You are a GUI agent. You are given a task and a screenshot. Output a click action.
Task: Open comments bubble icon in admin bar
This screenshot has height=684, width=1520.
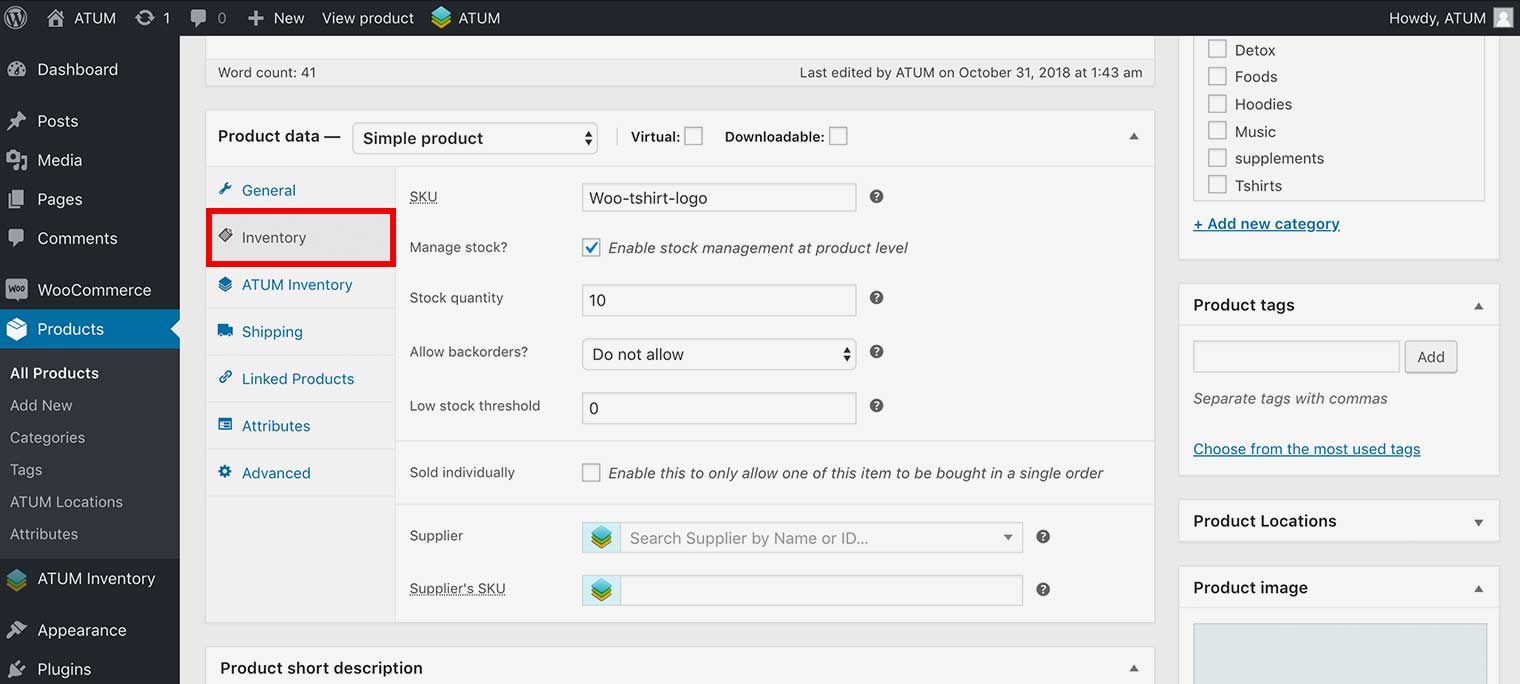(x=199, y=18)
